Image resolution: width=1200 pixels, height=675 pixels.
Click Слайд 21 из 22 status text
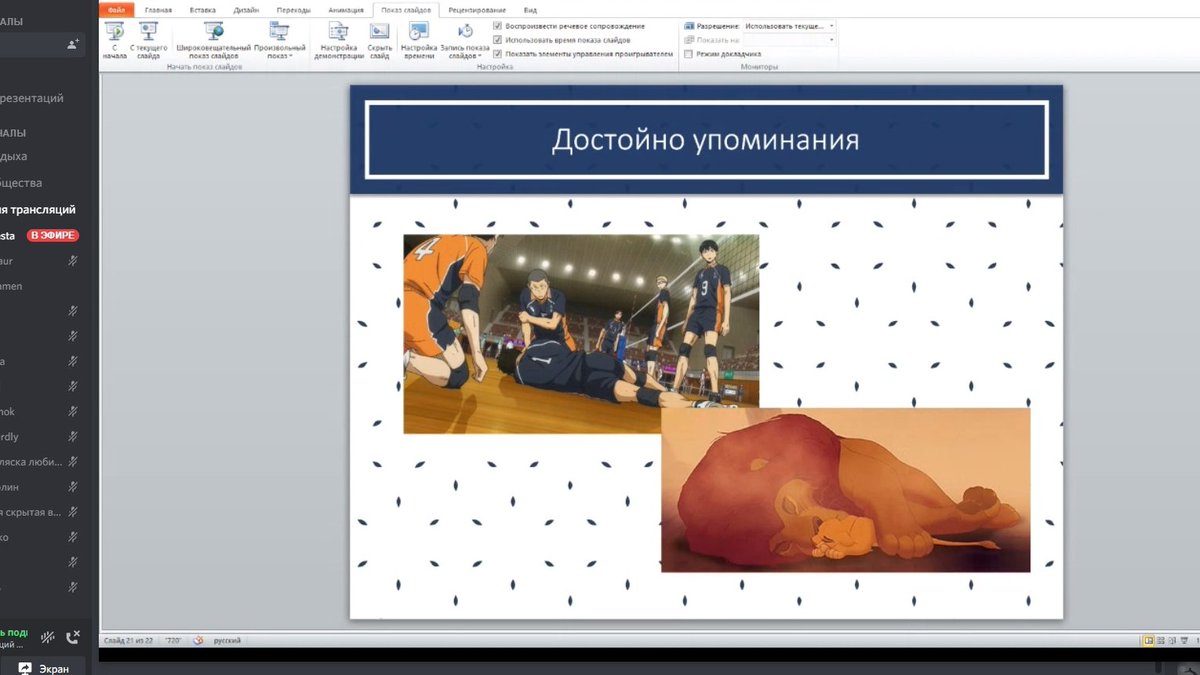(128, 640)
